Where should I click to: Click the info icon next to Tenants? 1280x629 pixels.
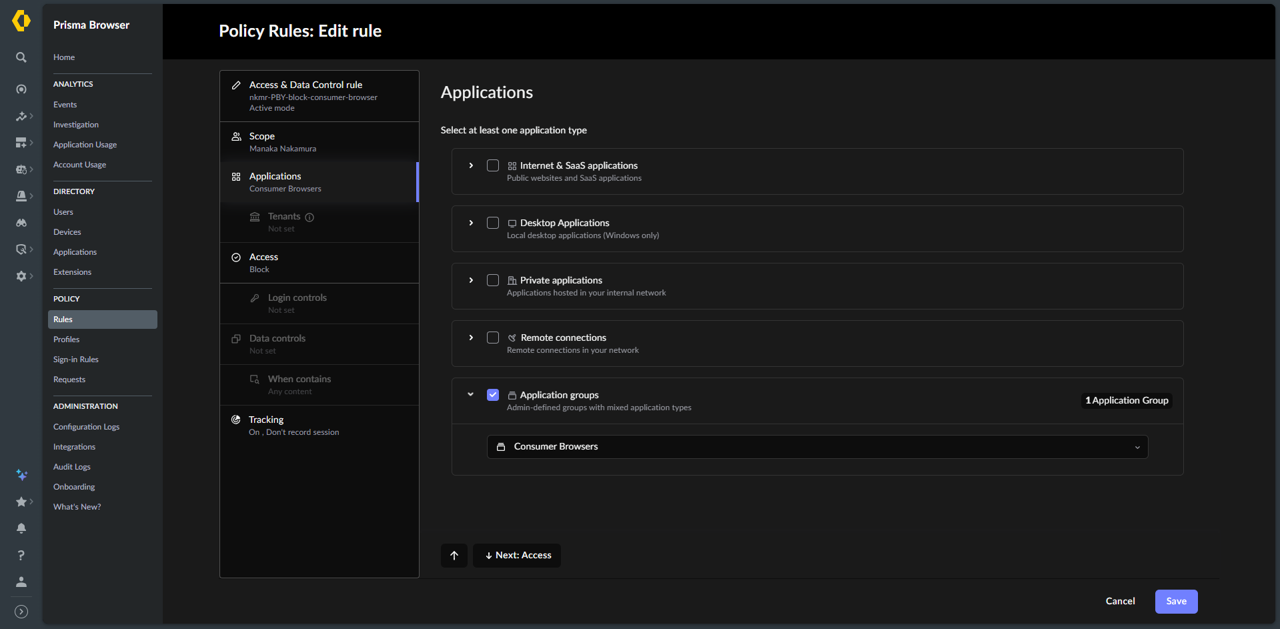[x=309, y=217]
